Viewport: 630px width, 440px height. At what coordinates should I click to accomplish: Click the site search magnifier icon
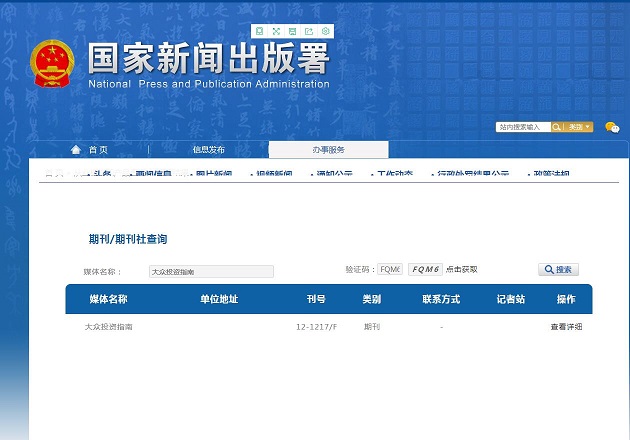557,127
